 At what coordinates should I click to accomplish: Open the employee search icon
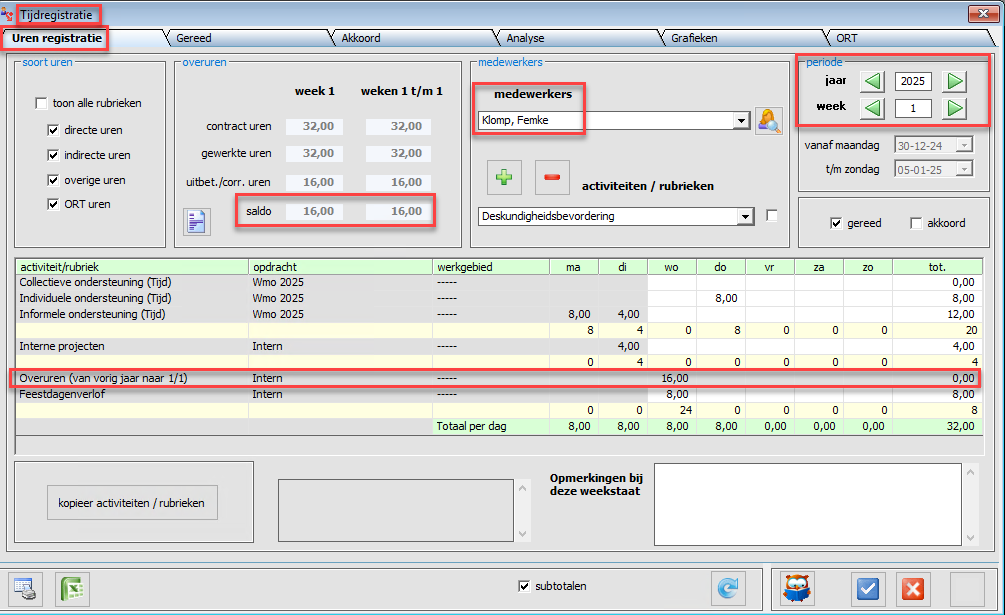click(768, 120)
